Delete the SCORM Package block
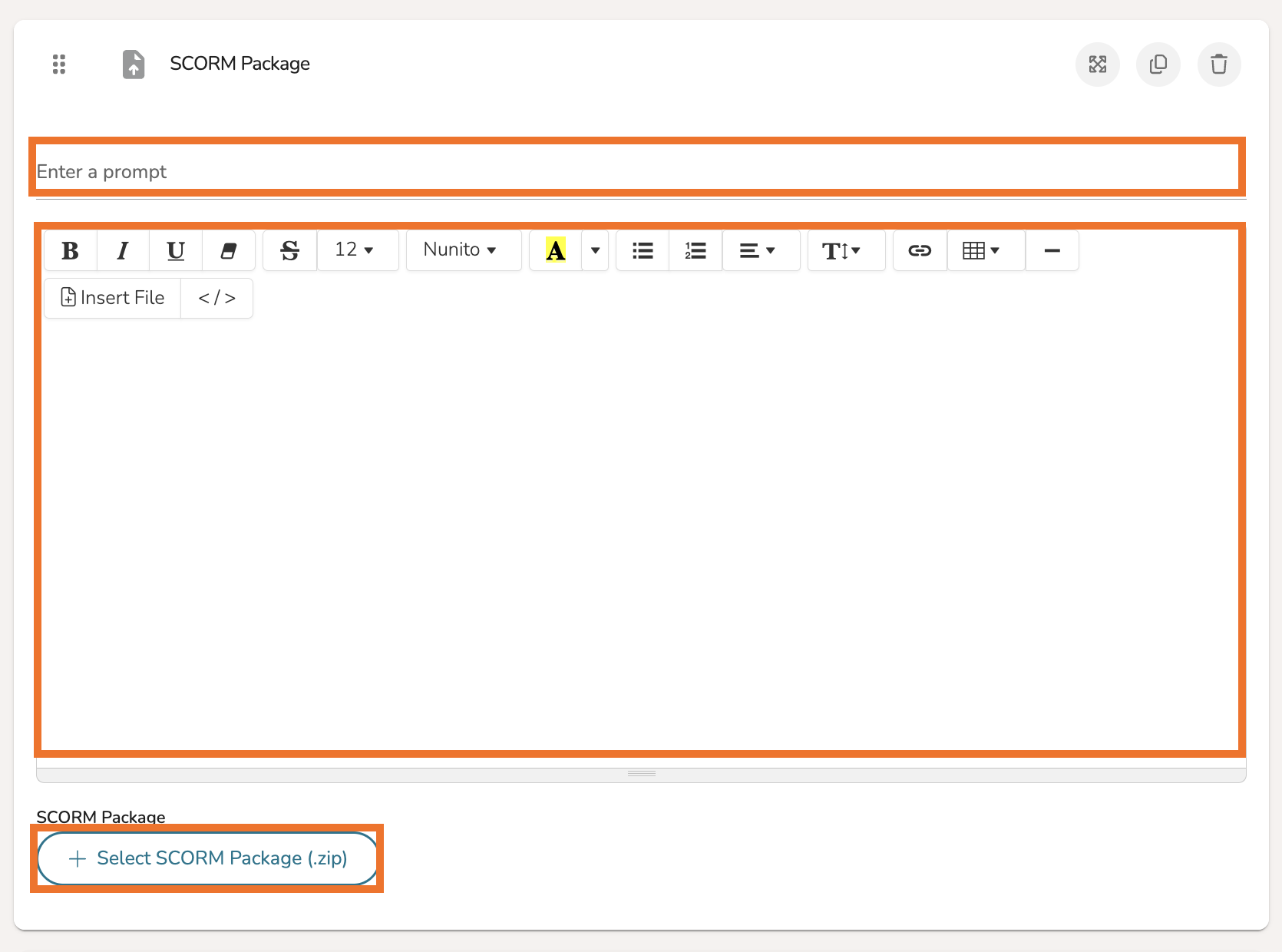Viewport: 1282px width, 952px height. point(1218,64)
